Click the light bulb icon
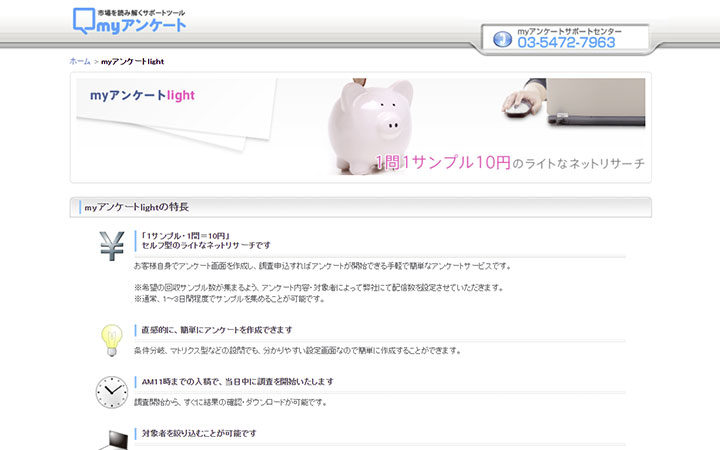This screenshot has height=450, width=720. click(x=112, y=340)
